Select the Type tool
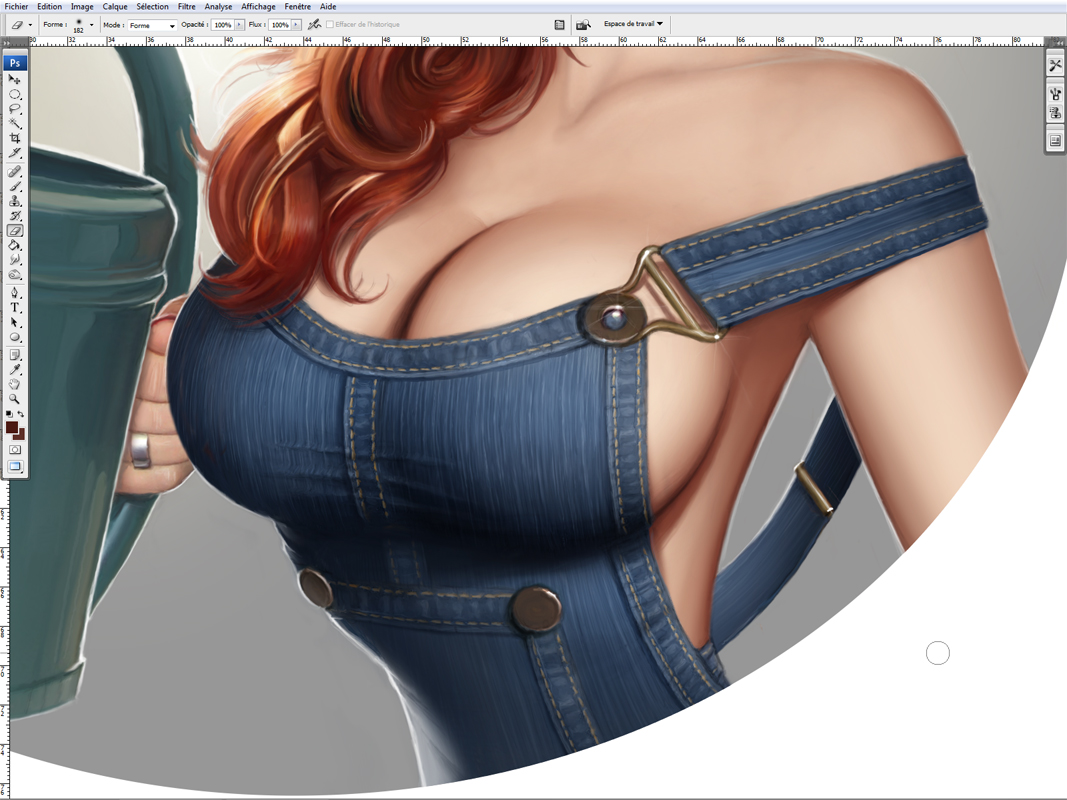The image size is (1067, 800). [x=14, y=307]
